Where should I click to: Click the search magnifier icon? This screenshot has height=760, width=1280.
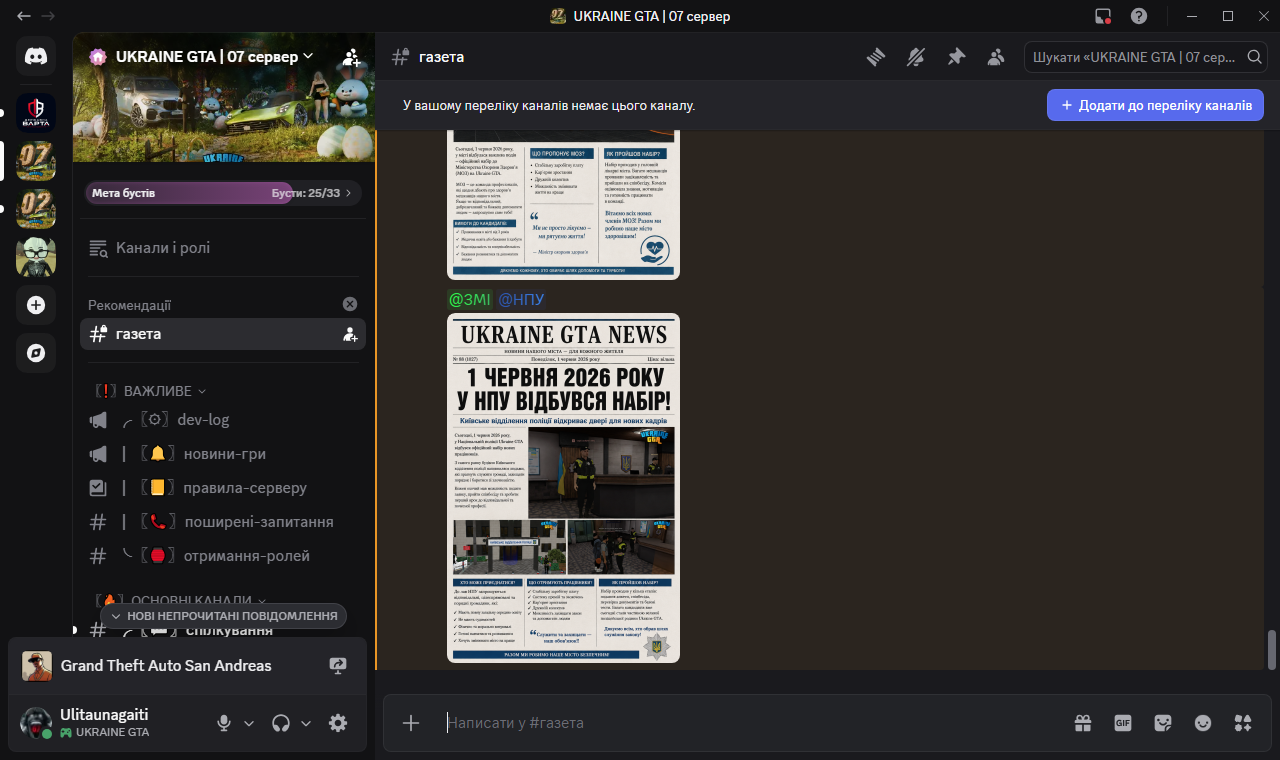pos(1254,57)
